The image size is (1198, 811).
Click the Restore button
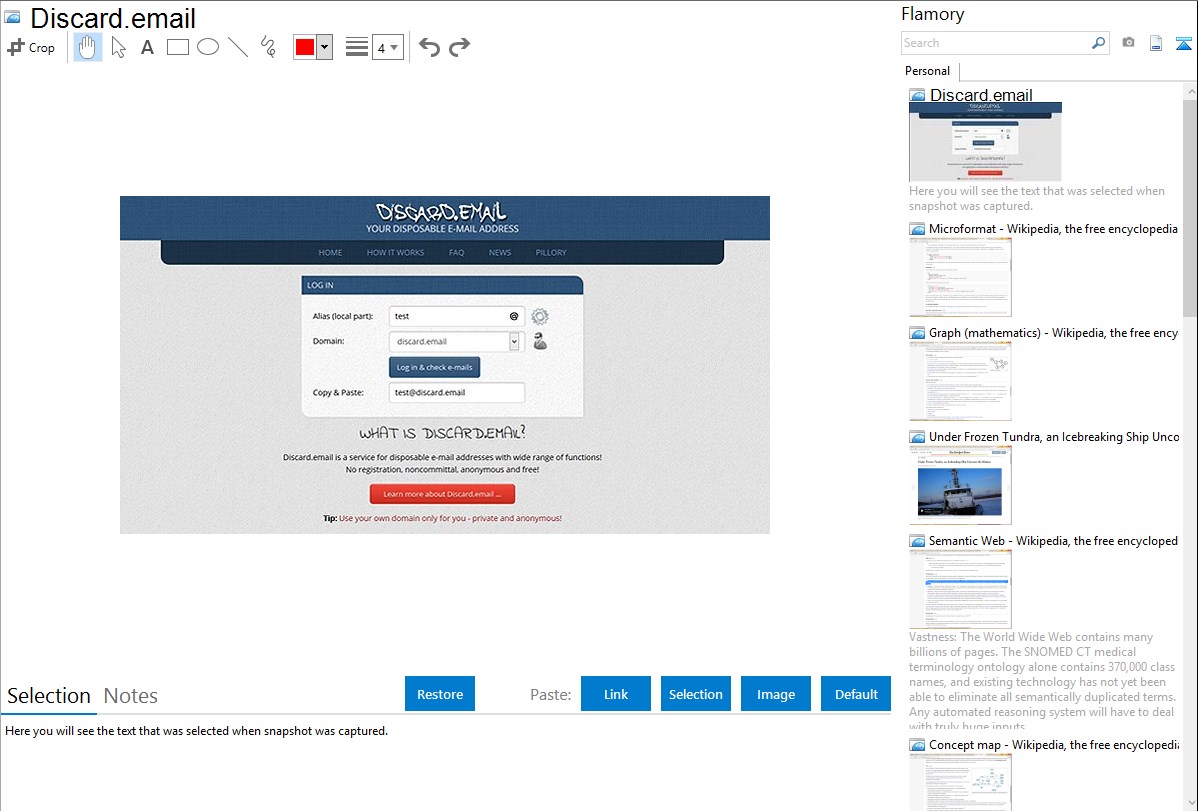(440, 694)
